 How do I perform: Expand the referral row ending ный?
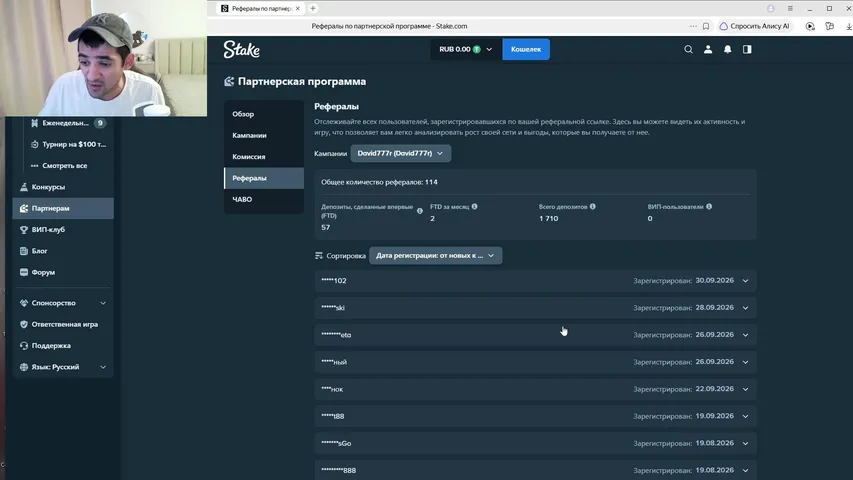pos(535,362)
